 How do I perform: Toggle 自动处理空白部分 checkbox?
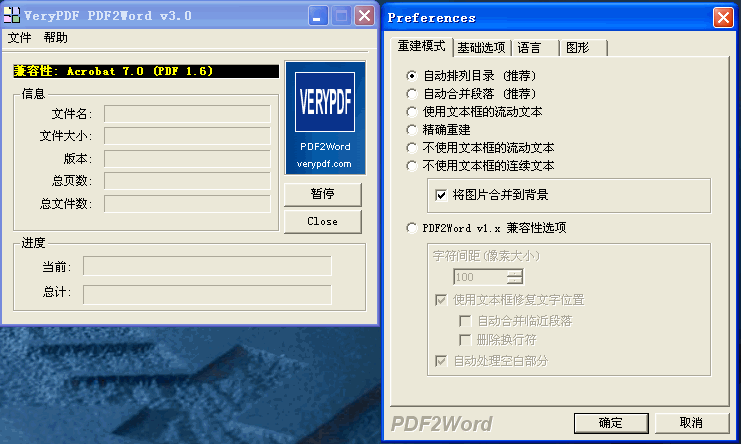(441, 361)
